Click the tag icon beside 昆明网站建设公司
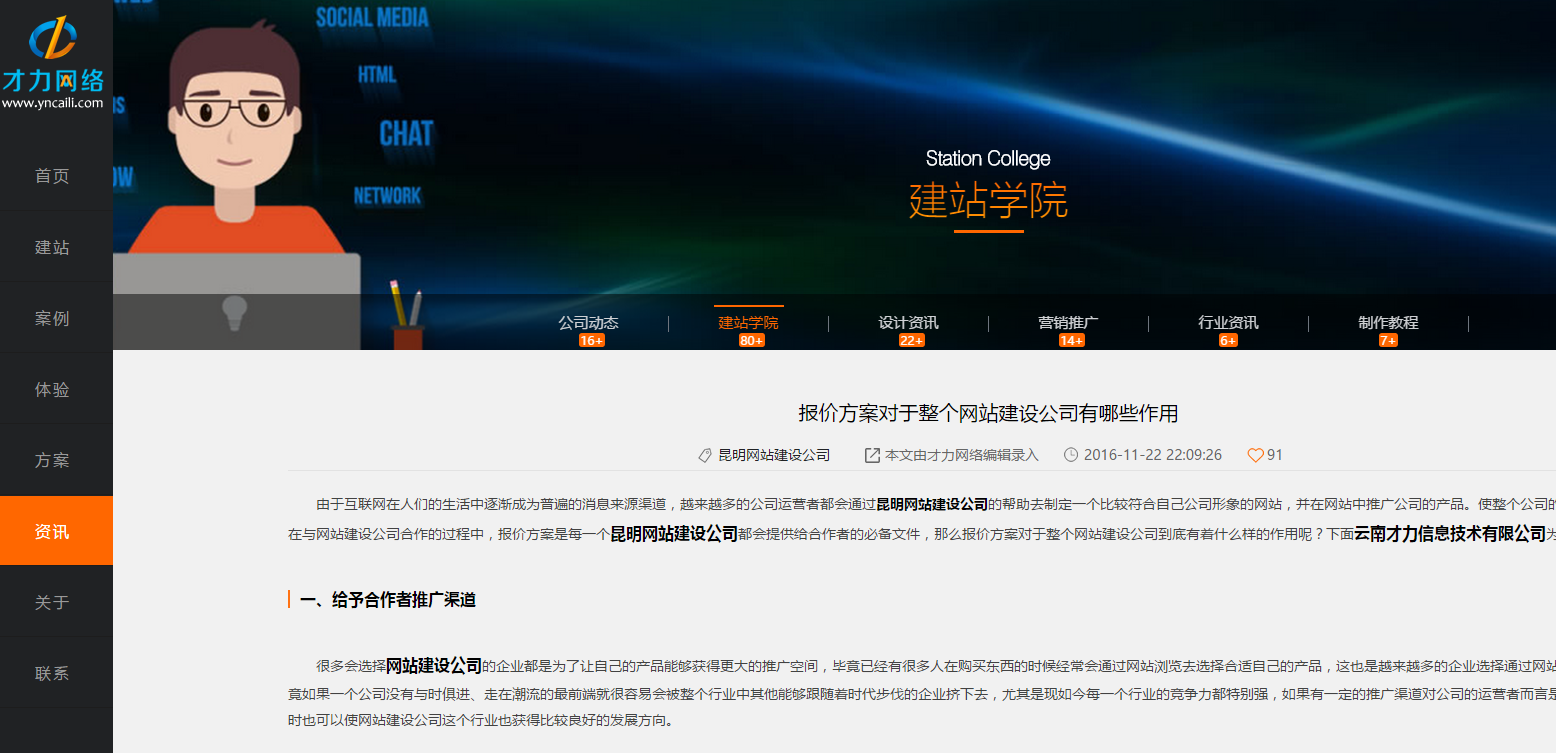 point(704,454)
